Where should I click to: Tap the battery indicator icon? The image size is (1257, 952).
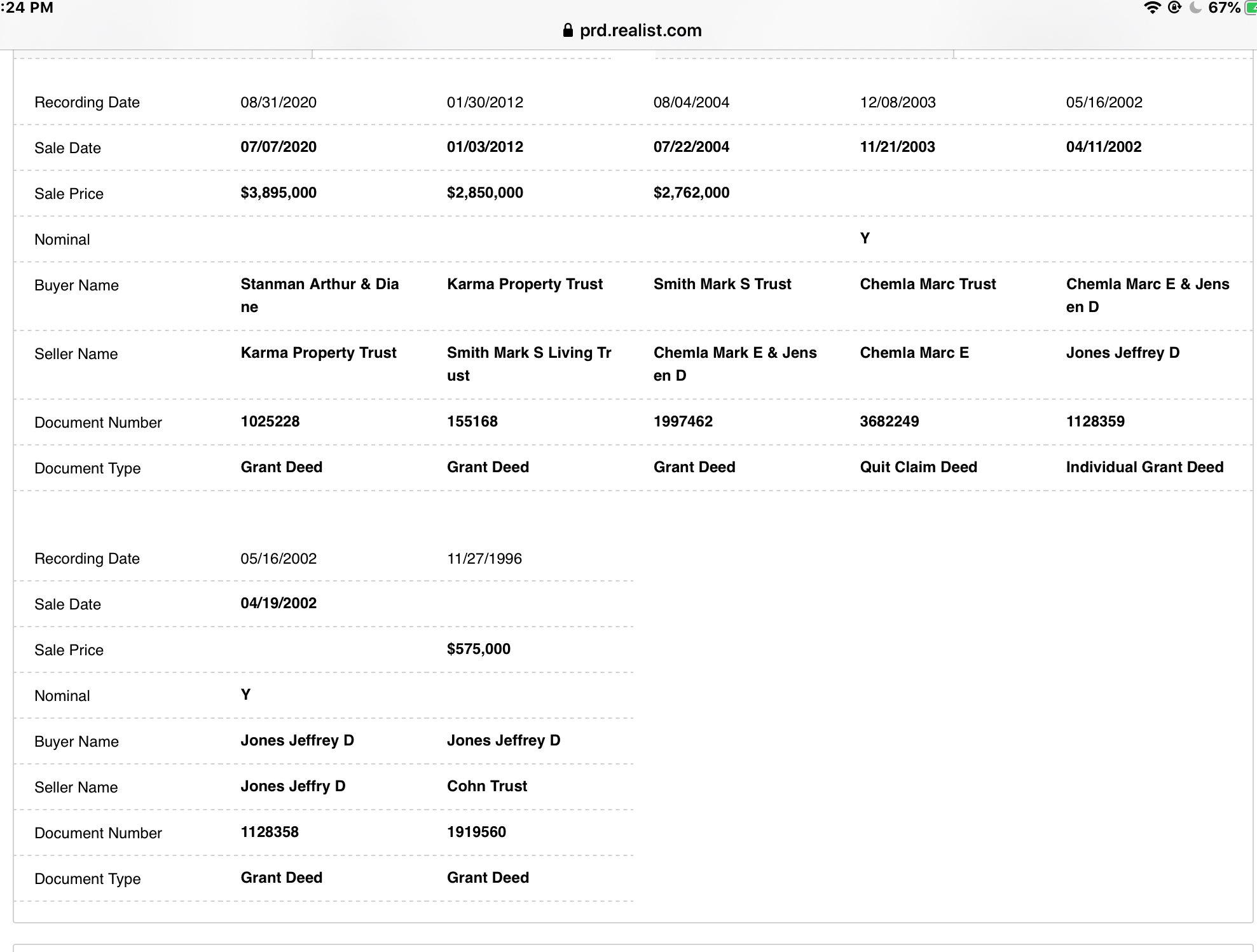click(1250, 8)
